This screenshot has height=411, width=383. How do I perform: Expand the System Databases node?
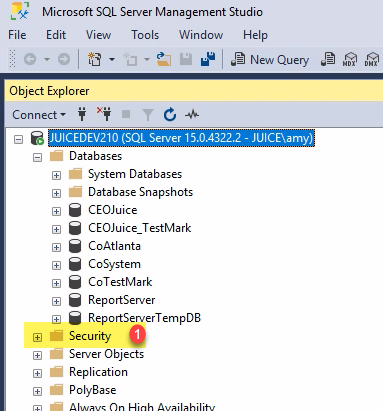point(56,175)
